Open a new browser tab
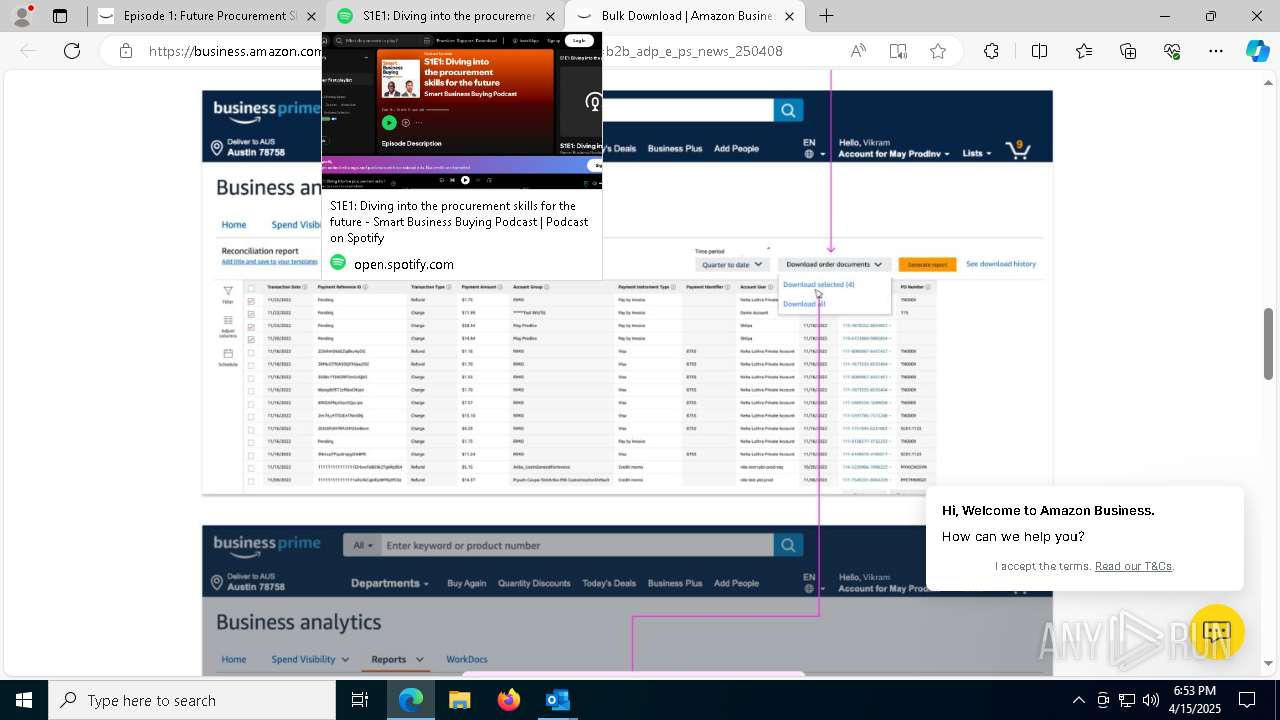 click(x=827, y=16)
